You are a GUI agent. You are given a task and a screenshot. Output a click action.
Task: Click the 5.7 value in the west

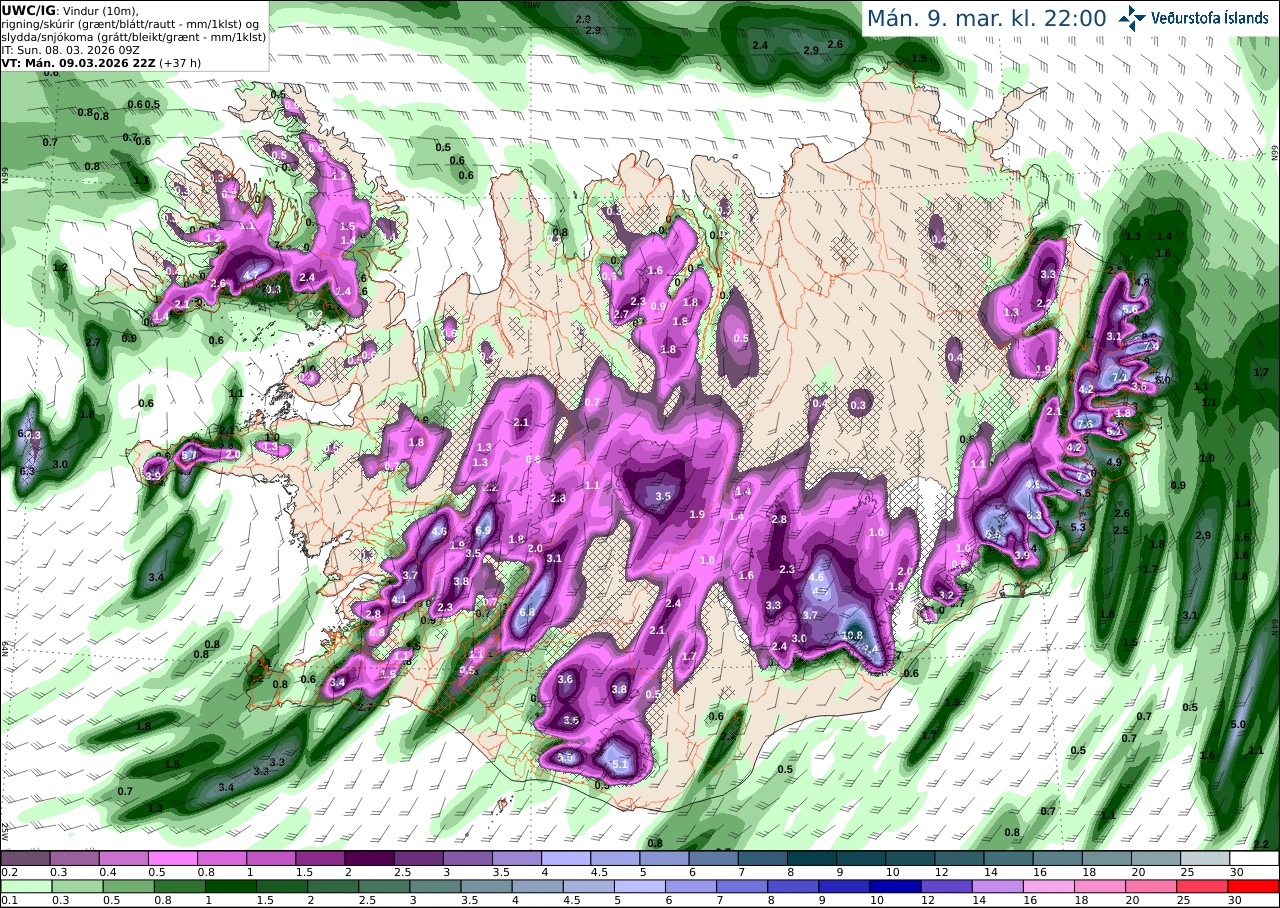click(188, 456)
